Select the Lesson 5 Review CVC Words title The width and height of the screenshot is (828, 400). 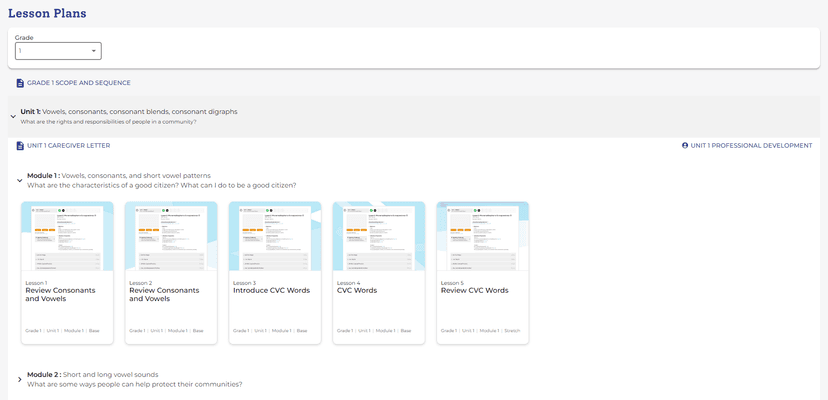475,291
